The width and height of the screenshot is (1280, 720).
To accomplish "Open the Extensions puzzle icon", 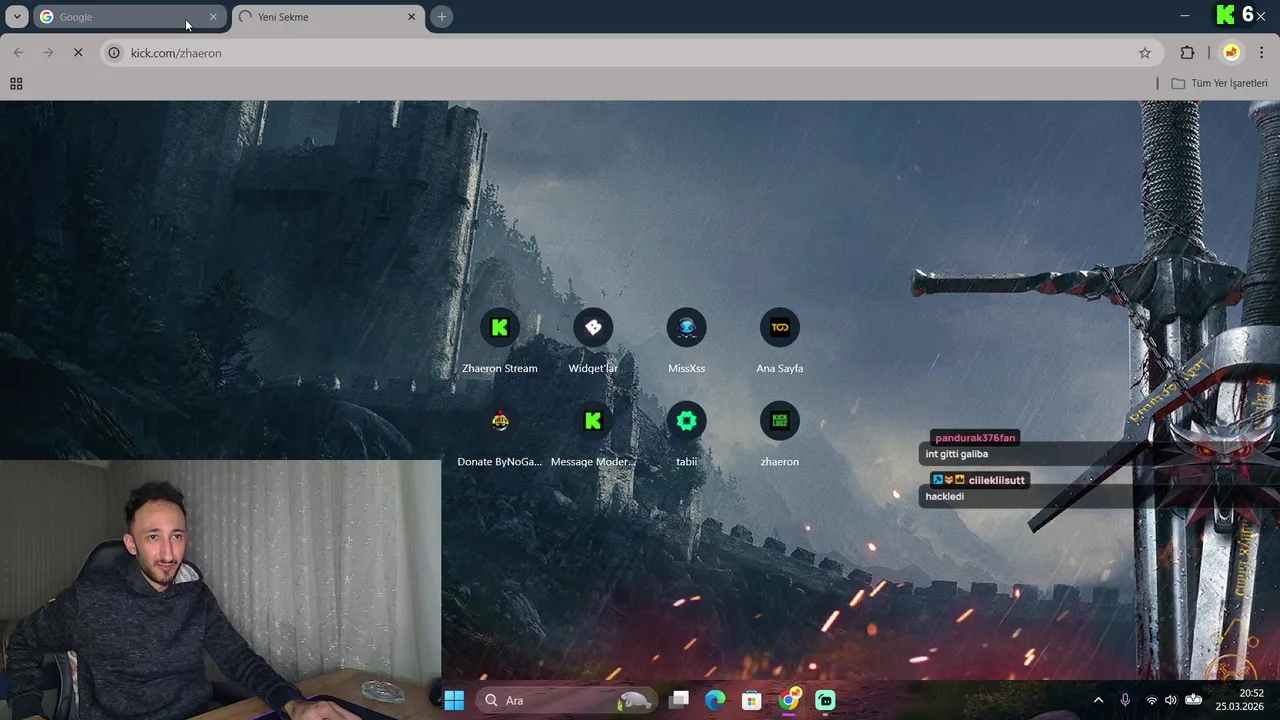I will coord(1187,53).
